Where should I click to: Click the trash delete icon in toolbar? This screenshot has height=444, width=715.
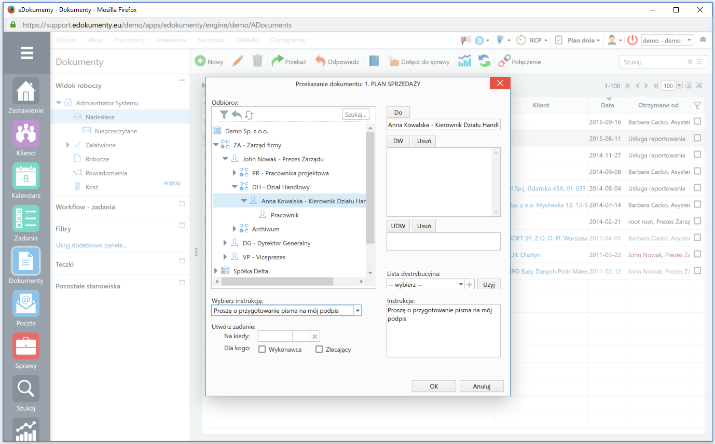click(x=257, y=61)
